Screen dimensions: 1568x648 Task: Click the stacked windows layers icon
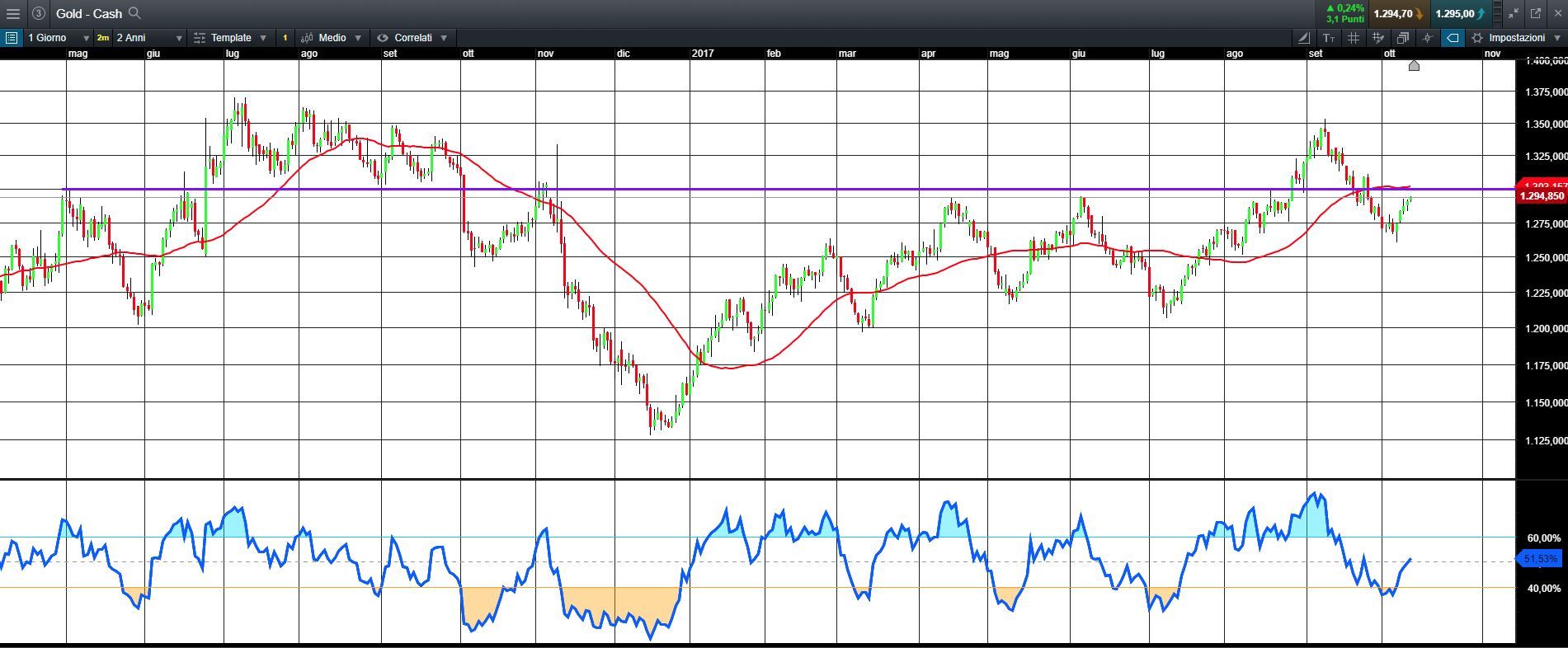tap(1402, 38)
